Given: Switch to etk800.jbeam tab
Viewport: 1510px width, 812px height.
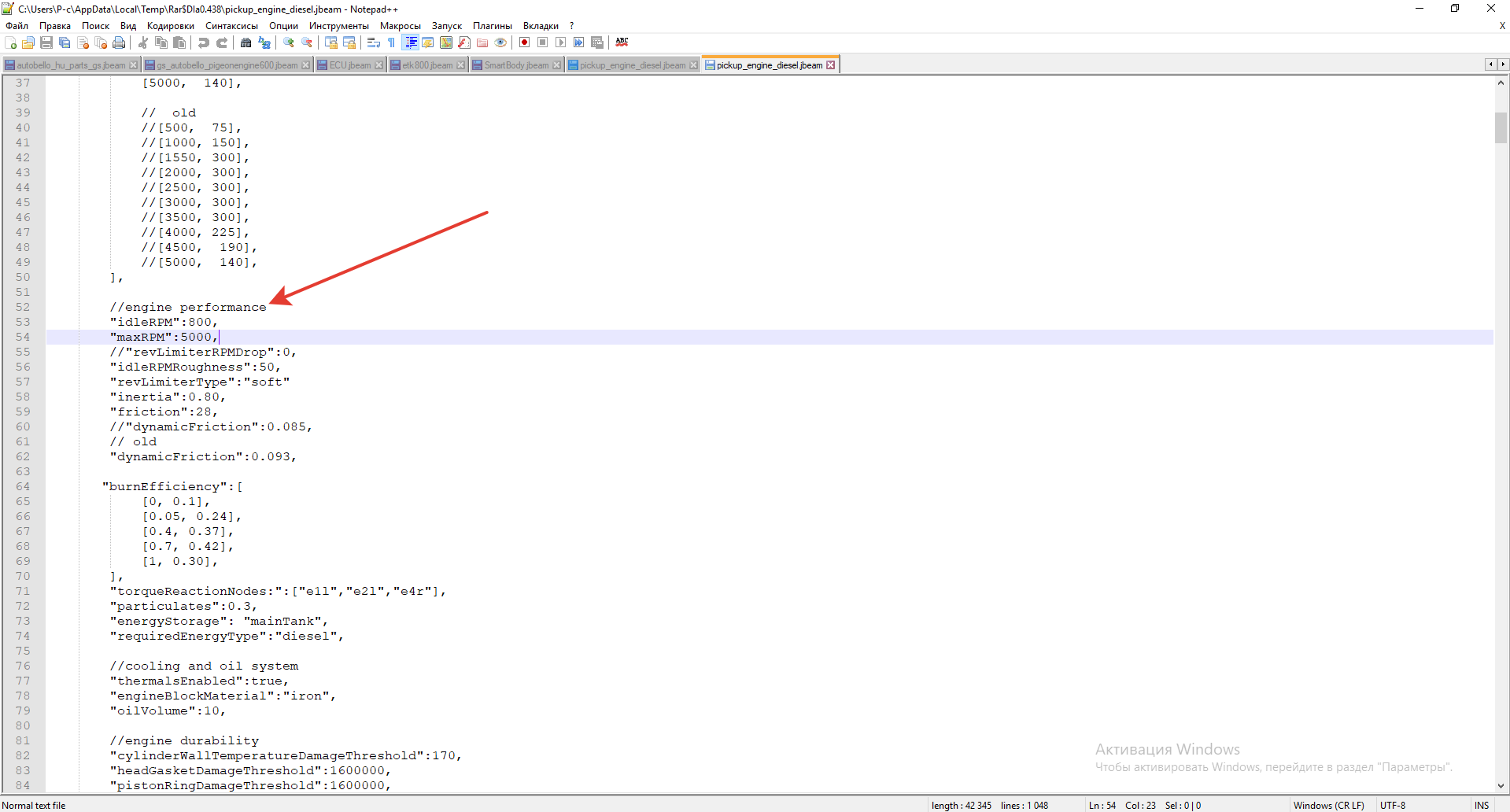Looking at the screenshot, I should click(427, 65).
